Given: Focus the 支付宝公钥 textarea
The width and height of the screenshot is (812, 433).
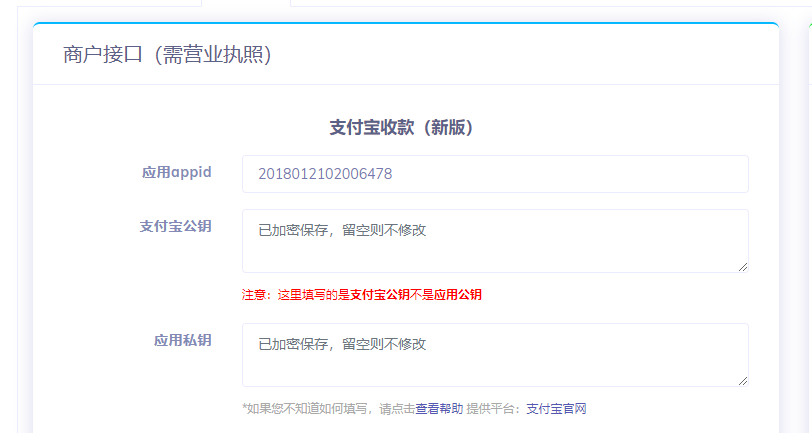Looking at the screenshot, I should pyautogui.click(x=495, y=241).
